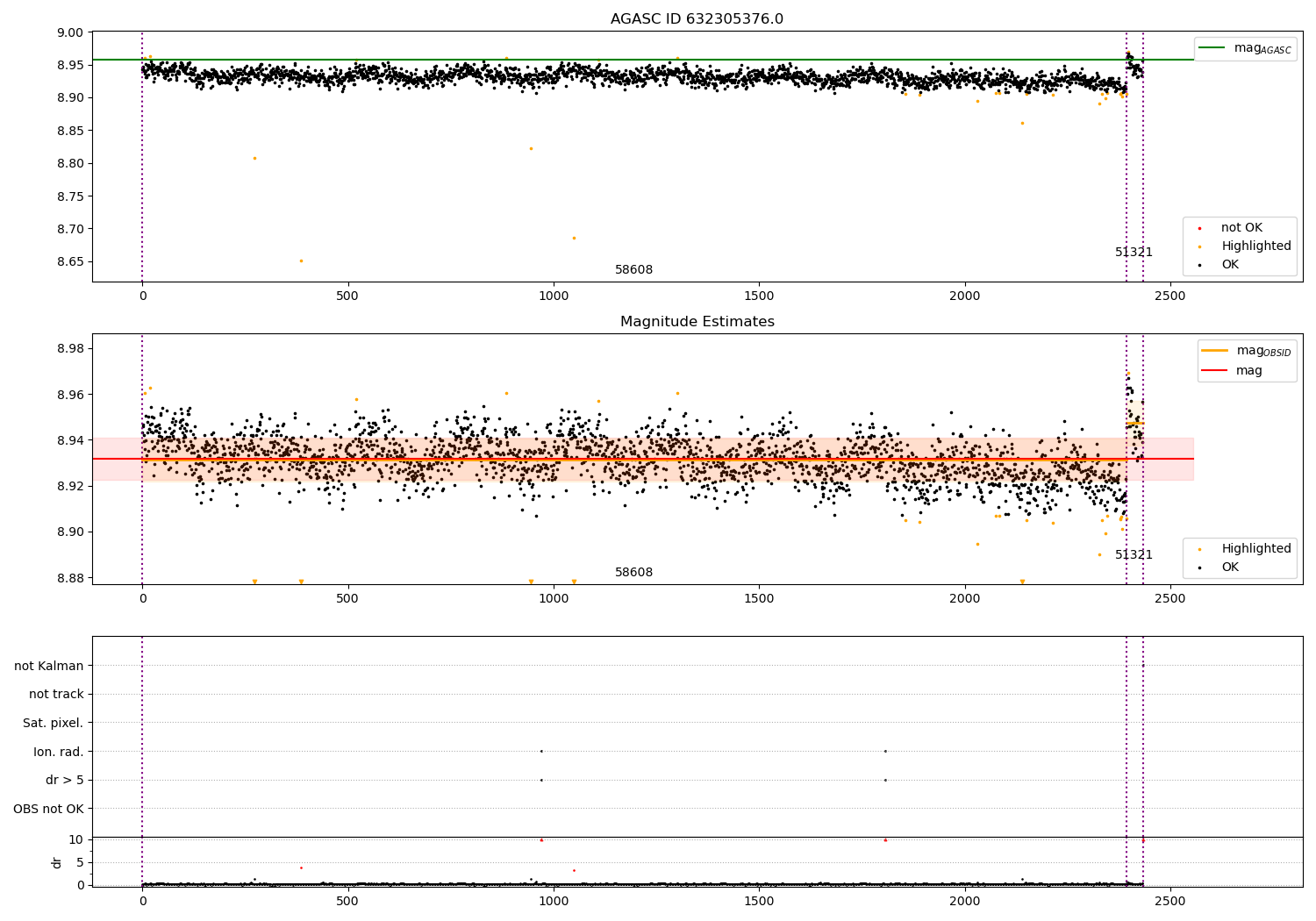The width and height of the screenshot is (1316, 921).
Task: Click "51321" in the Magnitude Estimates plot
Action: [x=1134, y=555]
